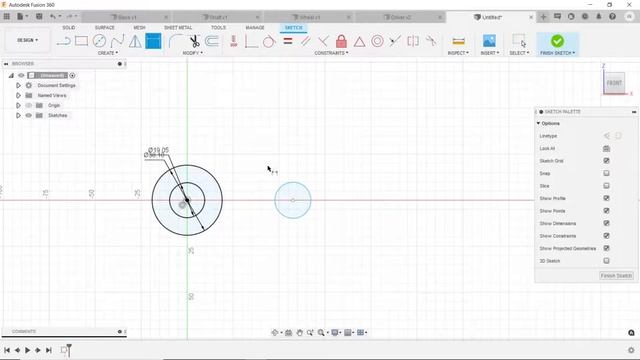Expand the Document Settings tree node

point(18,85)
